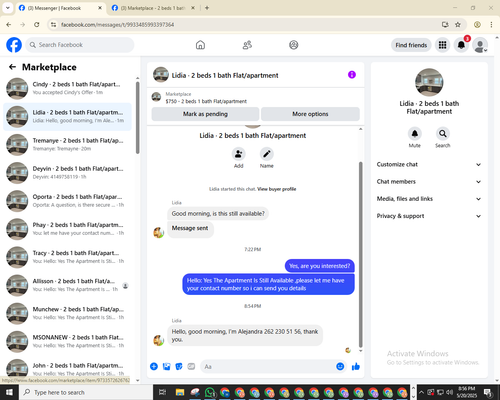Switch to the Marketplace 2 beds tab

[x=153, y=8]
